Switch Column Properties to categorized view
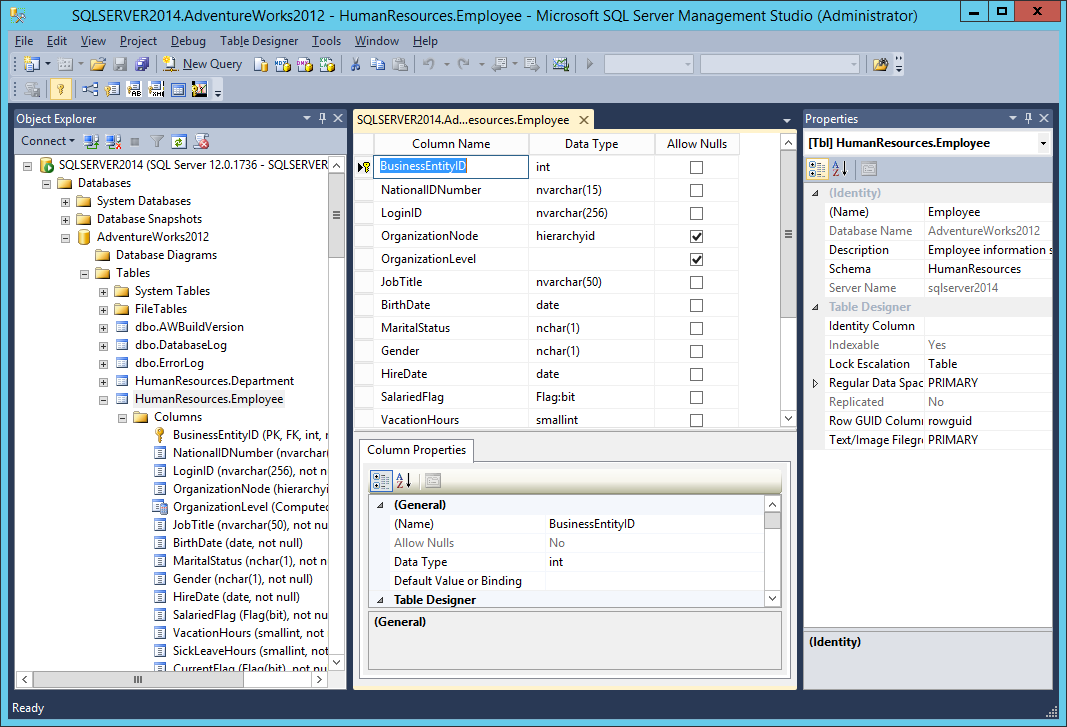The image size is (1067, 727). (381, 480)
